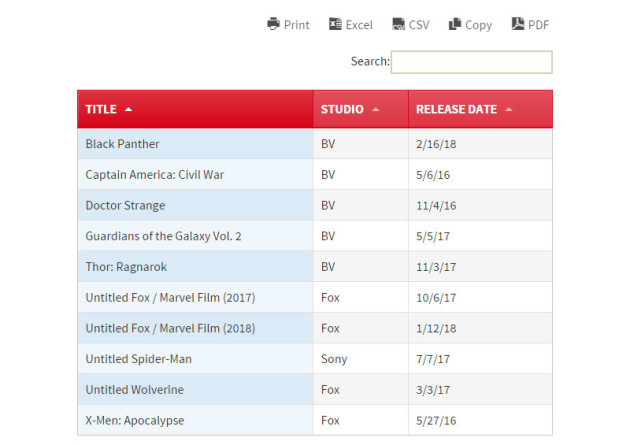Sort table by TITLE column header
This screenshot has height=445, width=630.
click(x=195, y=109)
